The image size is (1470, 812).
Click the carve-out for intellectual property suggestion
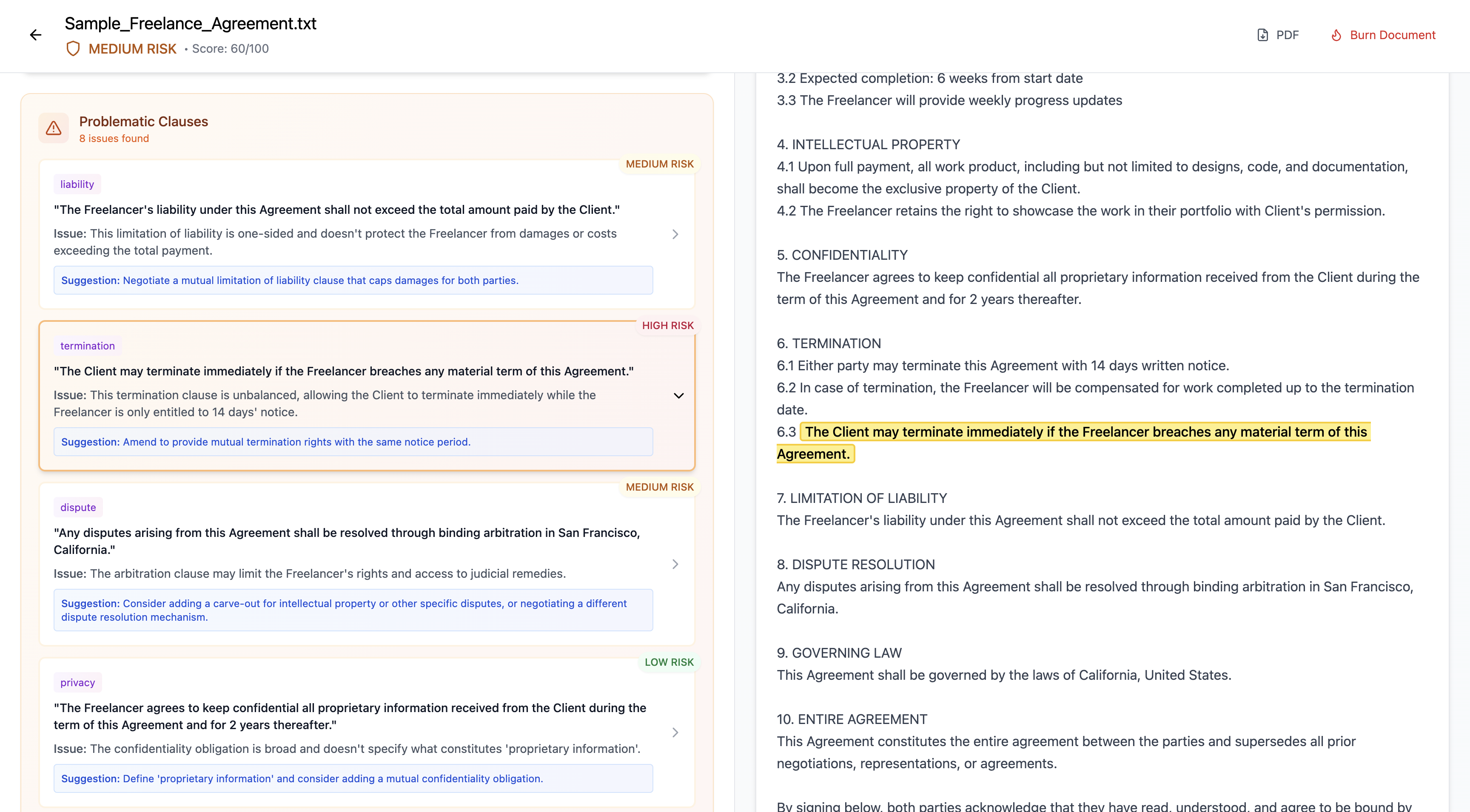pos(353,610)
